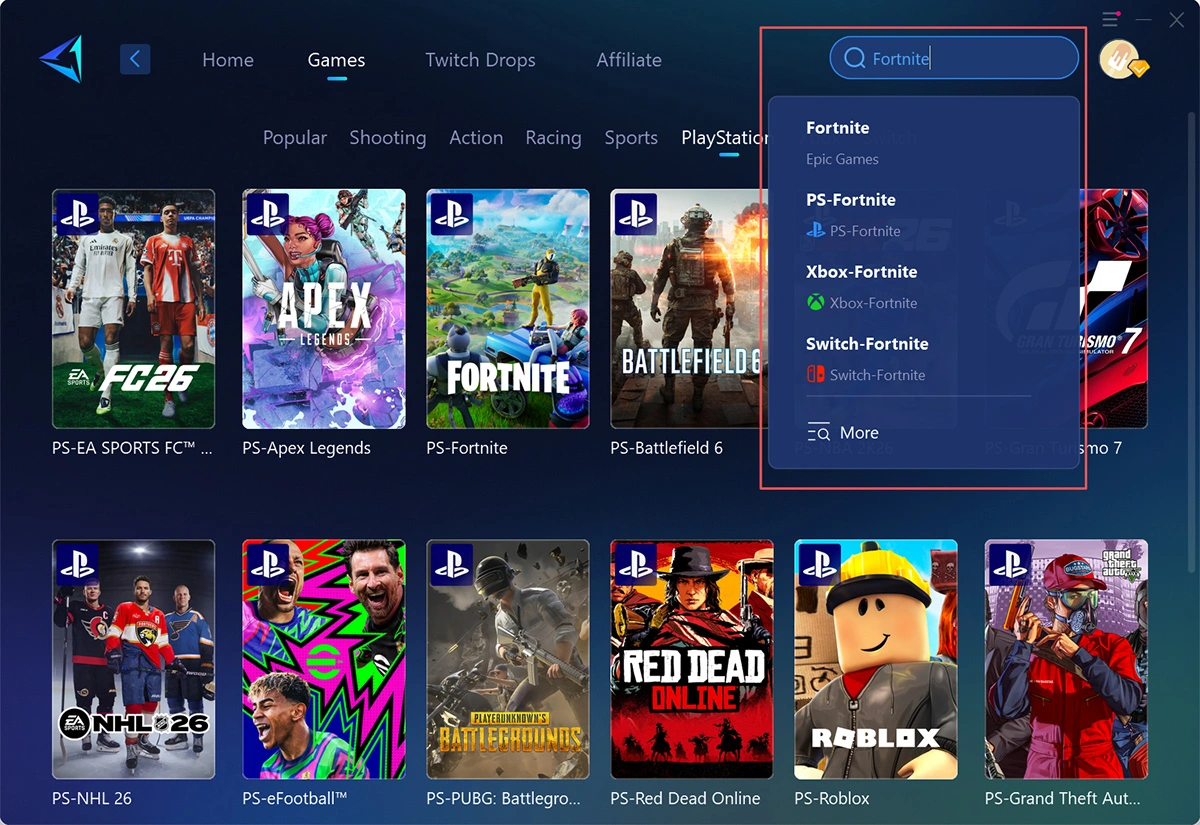Click the Xbox icon next to Xbox-Fortnite
1200x825 pixels.
point(816,302)
